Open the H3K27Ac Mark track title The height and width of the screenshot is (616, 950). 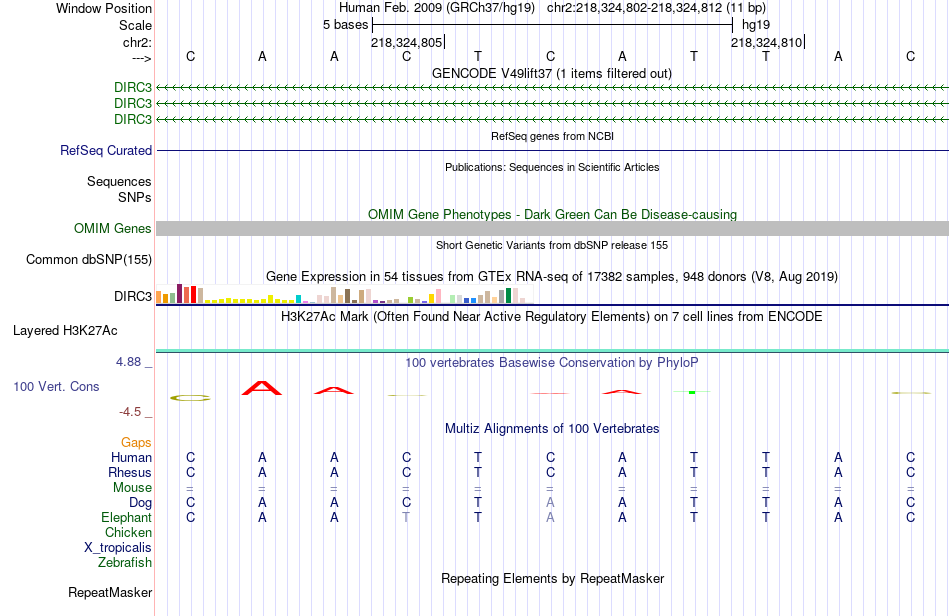coord(551,317)
